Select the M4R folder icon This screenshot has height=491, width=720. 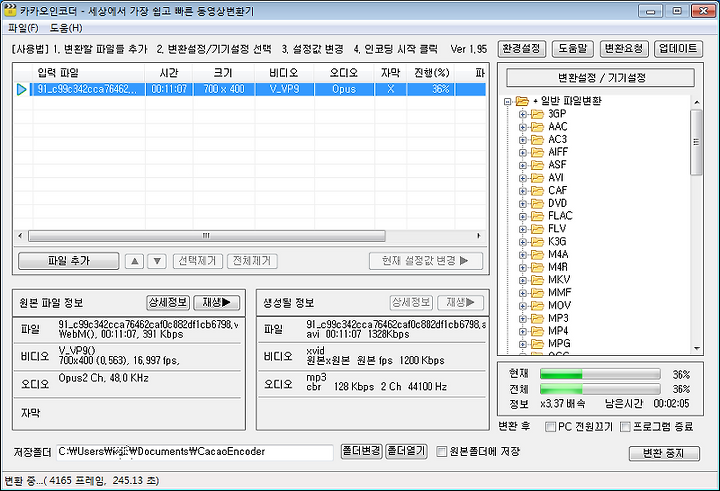pyautogui.click(x=537, y=267)
